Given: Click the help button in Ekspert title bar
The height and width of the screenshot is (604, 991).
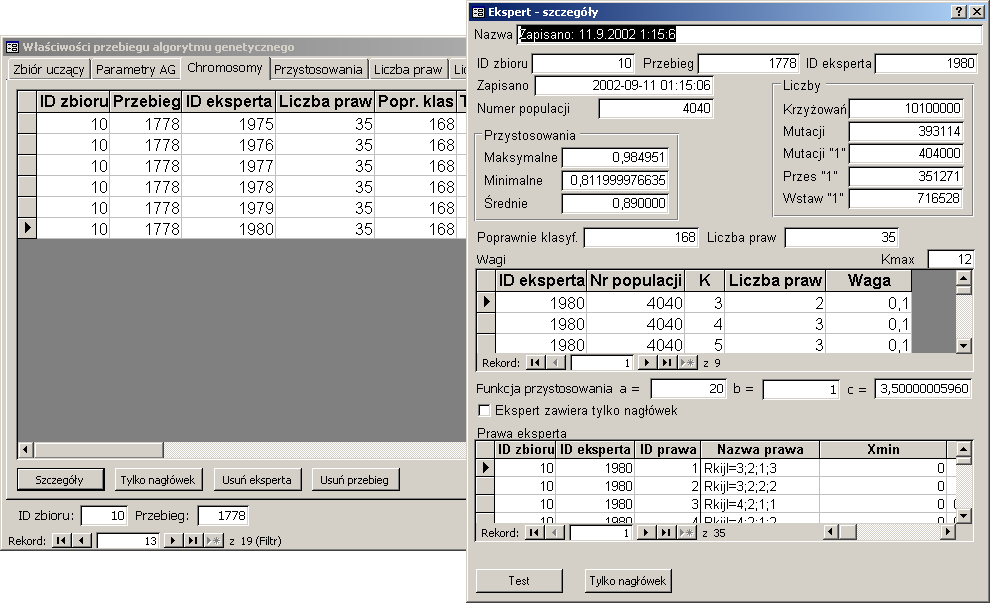Looking at the screenshot, I should [959, 11].
